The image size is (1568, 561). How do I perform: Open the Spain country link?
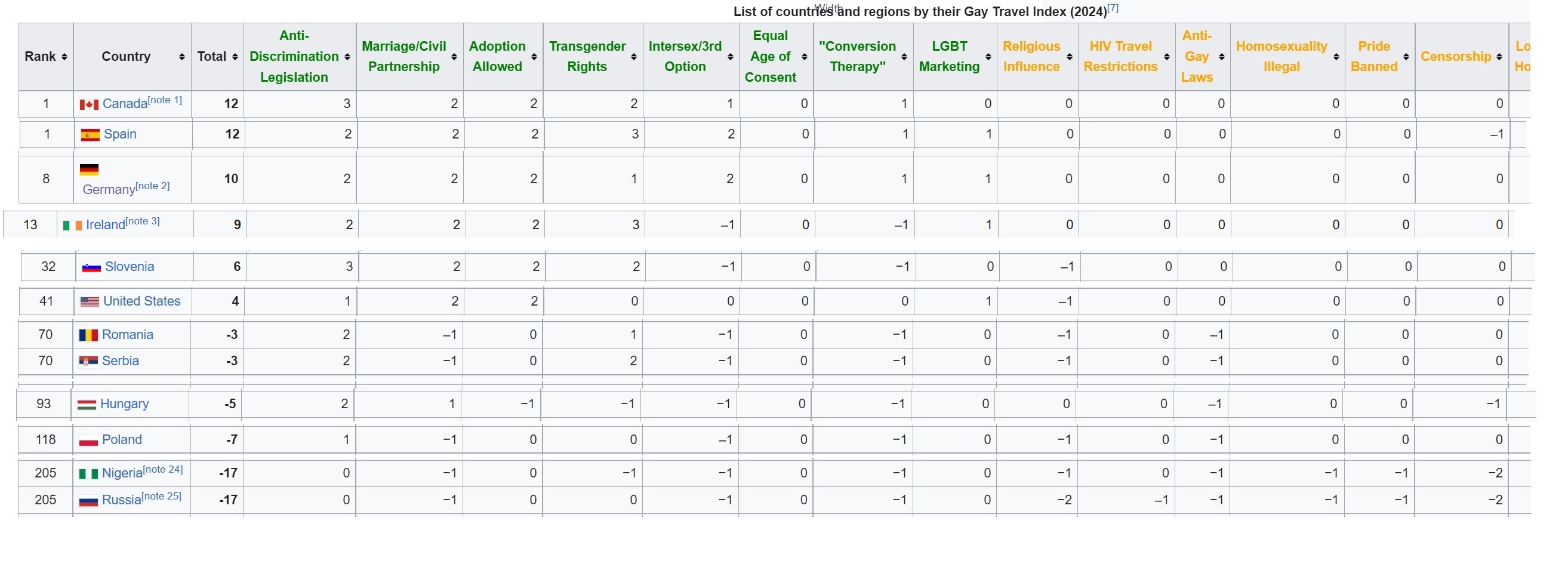click(120, 134)
